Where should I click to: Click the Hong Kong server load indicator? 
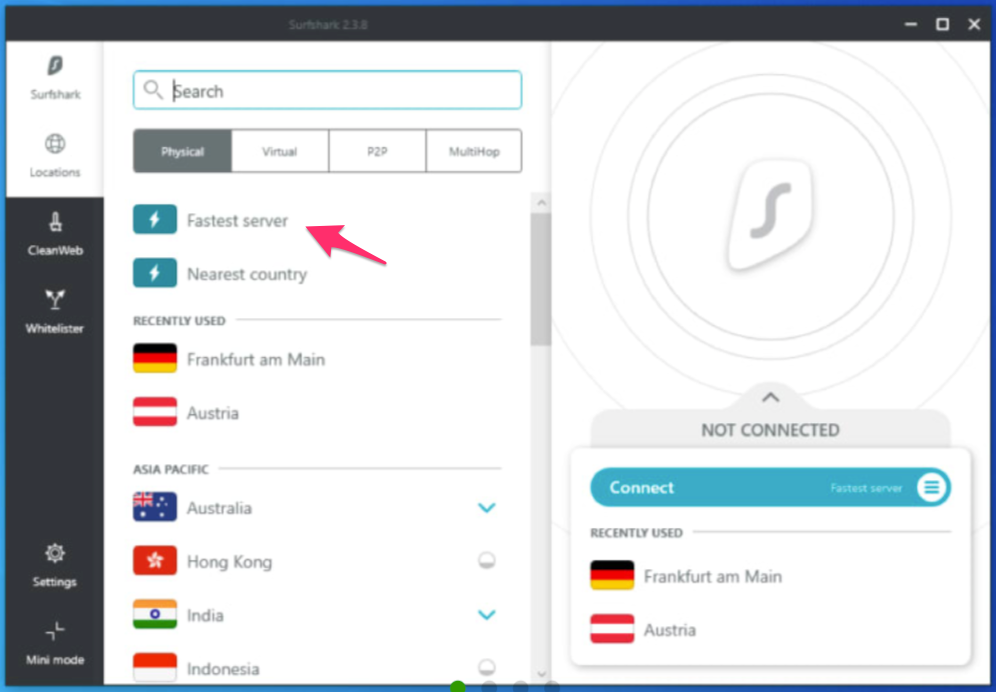487,561
